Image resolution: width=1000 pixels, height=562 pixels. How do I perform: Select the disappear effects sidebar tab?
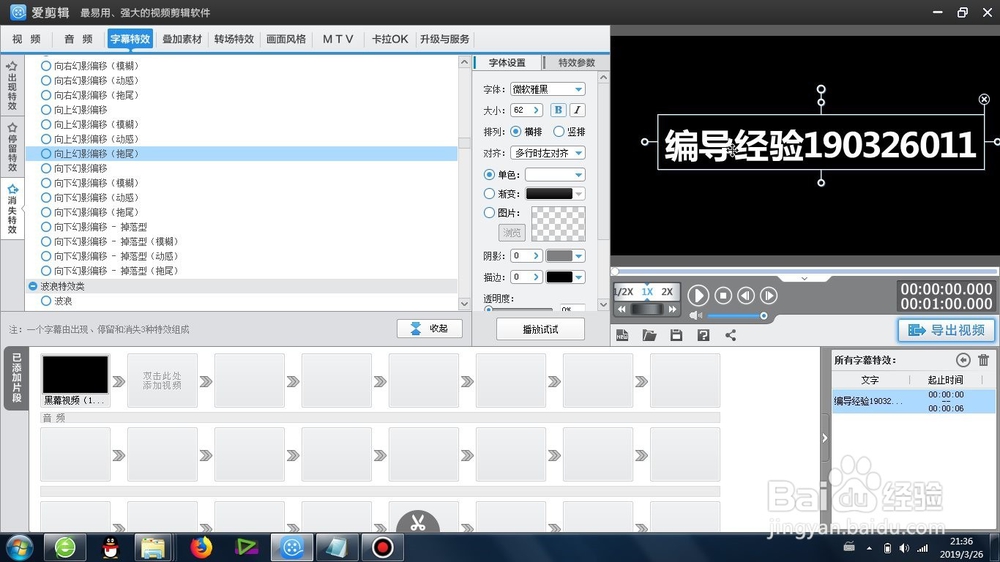coord(12,209)
